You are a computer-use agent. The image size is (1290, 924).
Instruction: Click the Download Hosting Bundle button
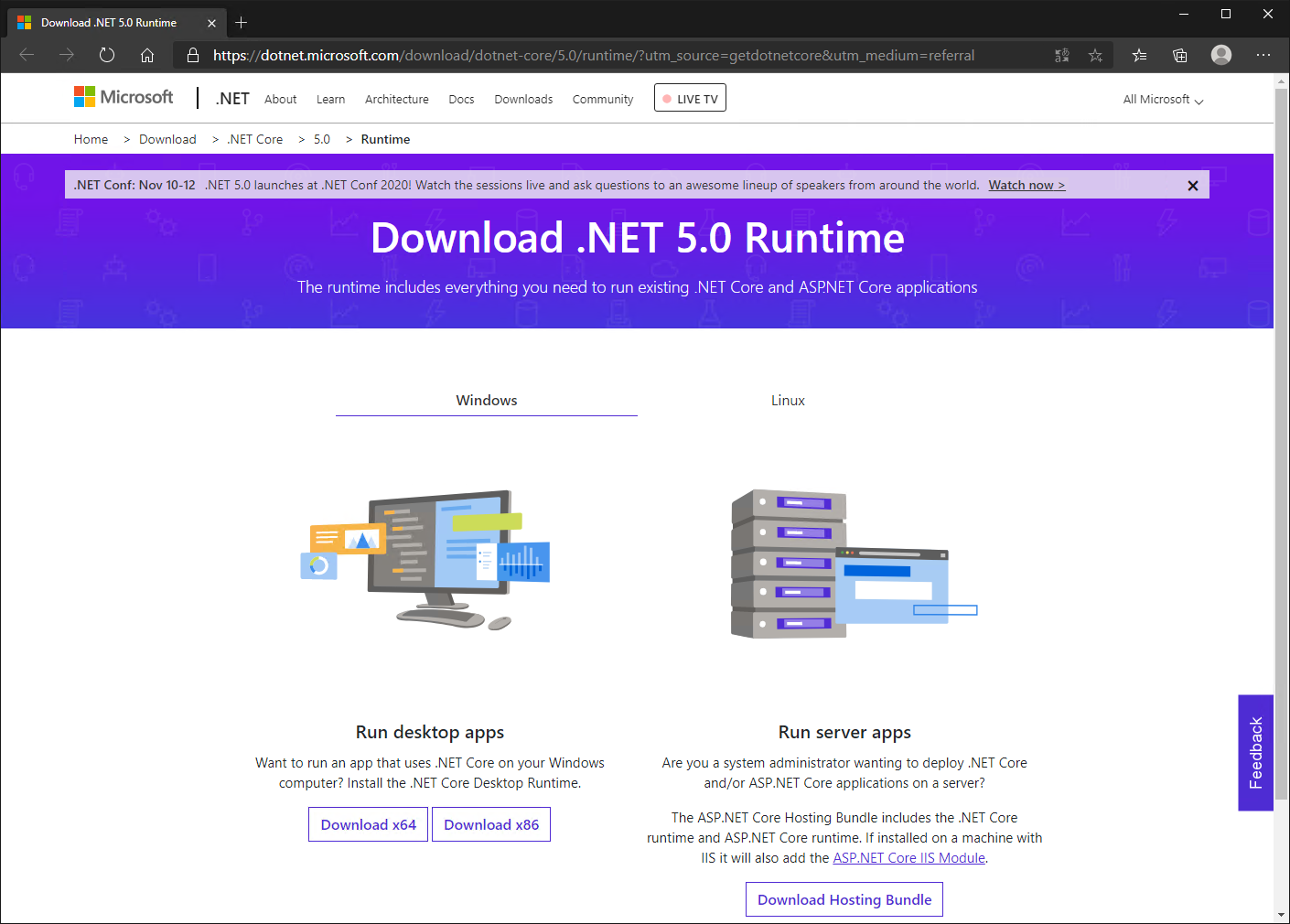844,899
